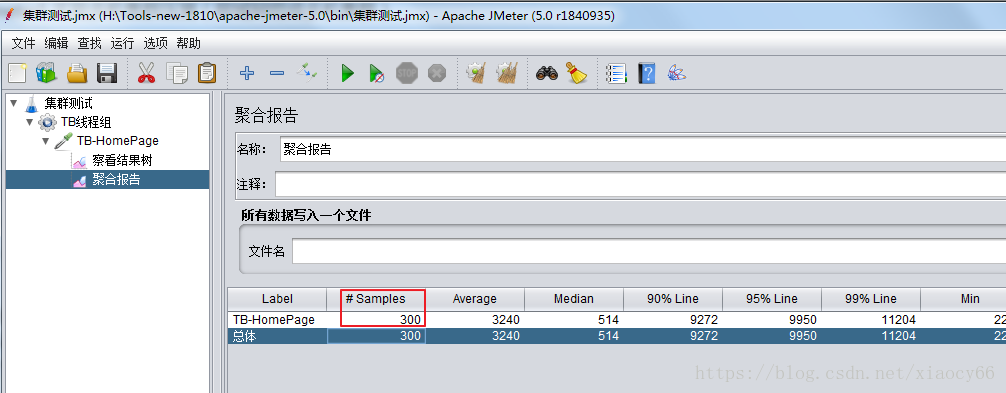Click Start no pauses icon
The width and height of the screenshot is (1006, 393).
pyautogui.click(x=377, y=73)
